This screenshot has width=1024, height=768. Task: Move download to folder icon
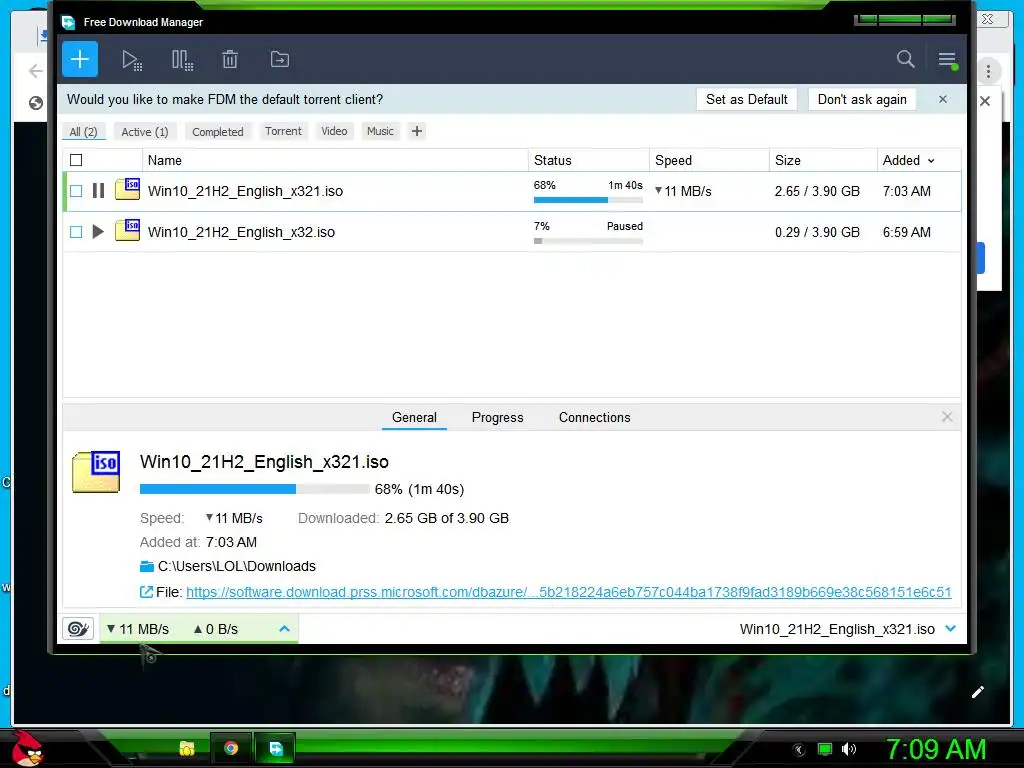pyautogui.click(x=280, y=59)
